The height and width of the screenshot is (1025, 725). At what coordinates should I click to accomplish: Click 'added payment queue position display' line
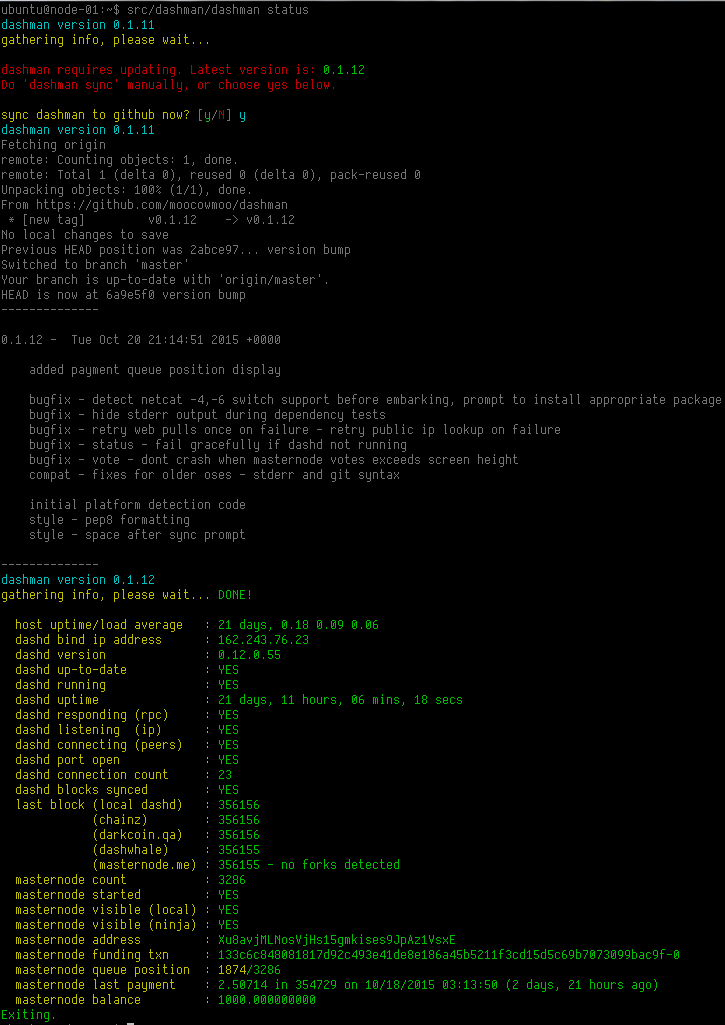click(x=155, y=370)
